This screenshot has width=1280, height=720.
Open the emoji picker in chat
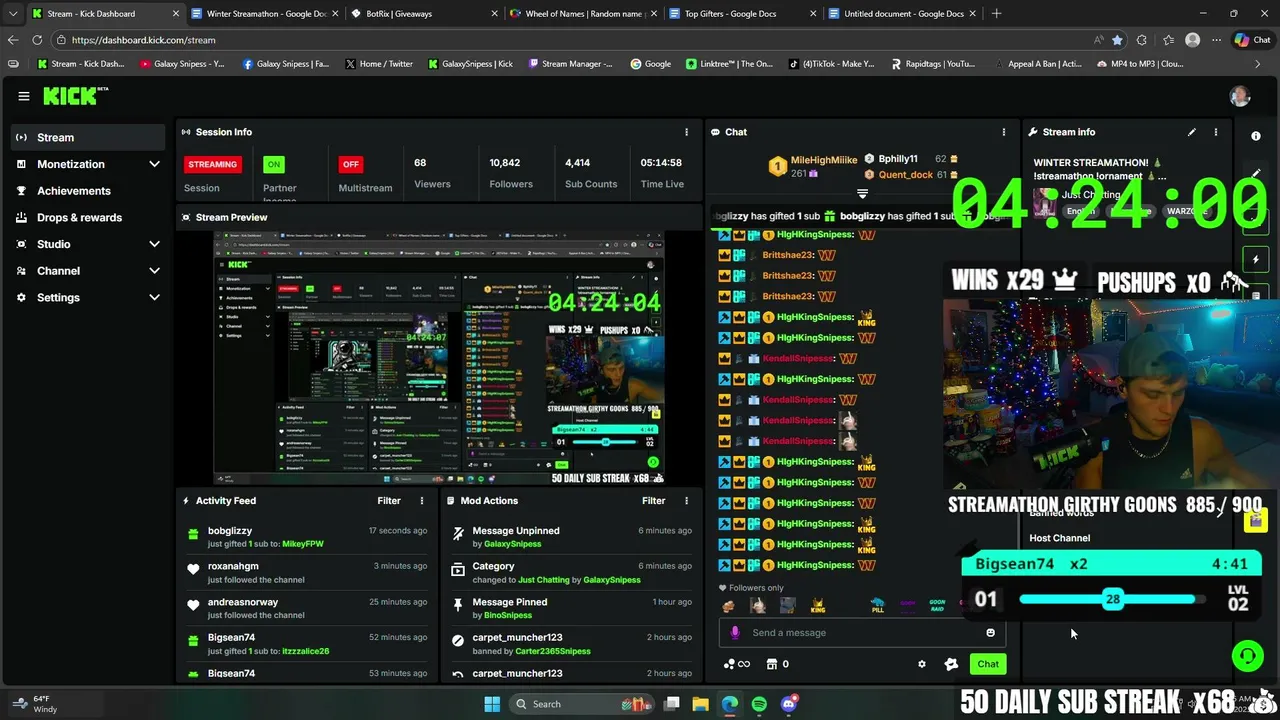pos(990,632)
